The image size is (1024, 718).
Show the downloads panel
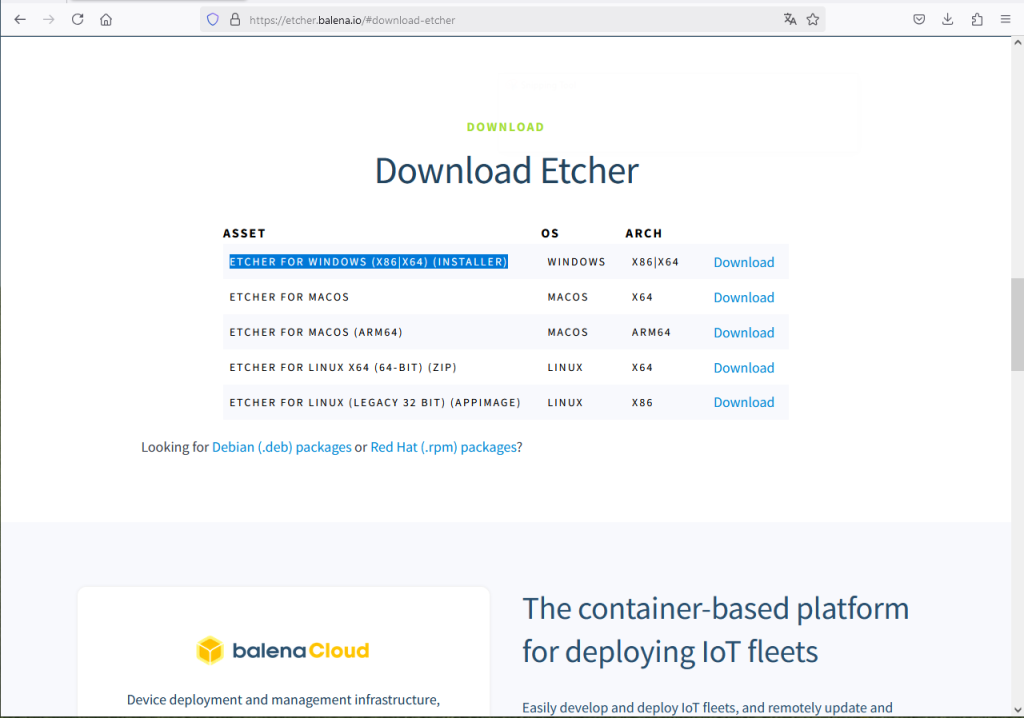point(948,20)
